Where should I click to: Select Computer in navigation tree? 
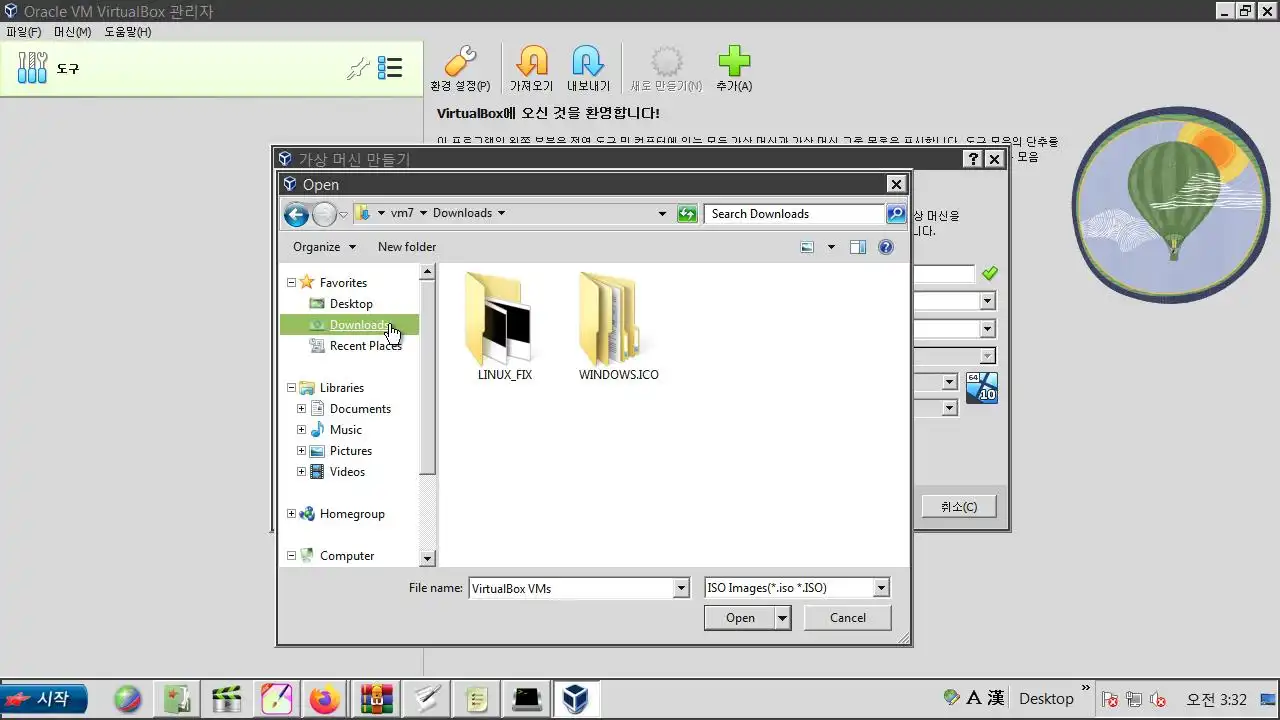tap(347, 556)
